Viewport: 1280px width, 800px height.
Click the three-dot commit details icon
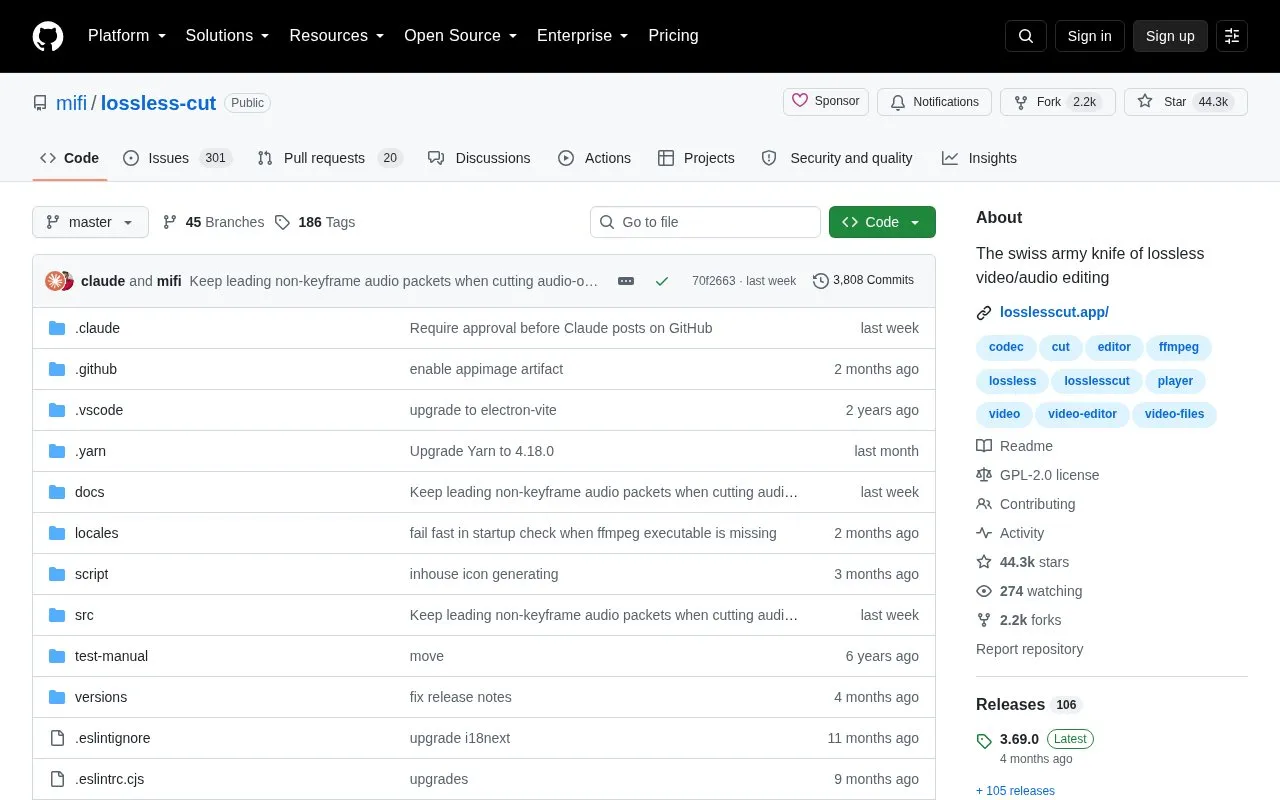click(626, 281)
